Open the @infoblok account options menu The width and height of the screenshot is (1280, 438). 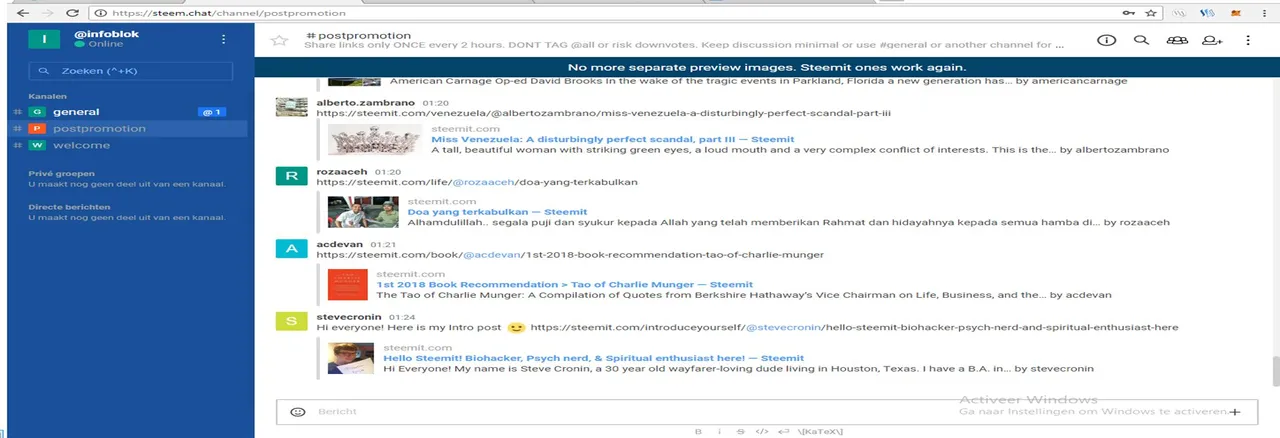[x=224, y=39]
